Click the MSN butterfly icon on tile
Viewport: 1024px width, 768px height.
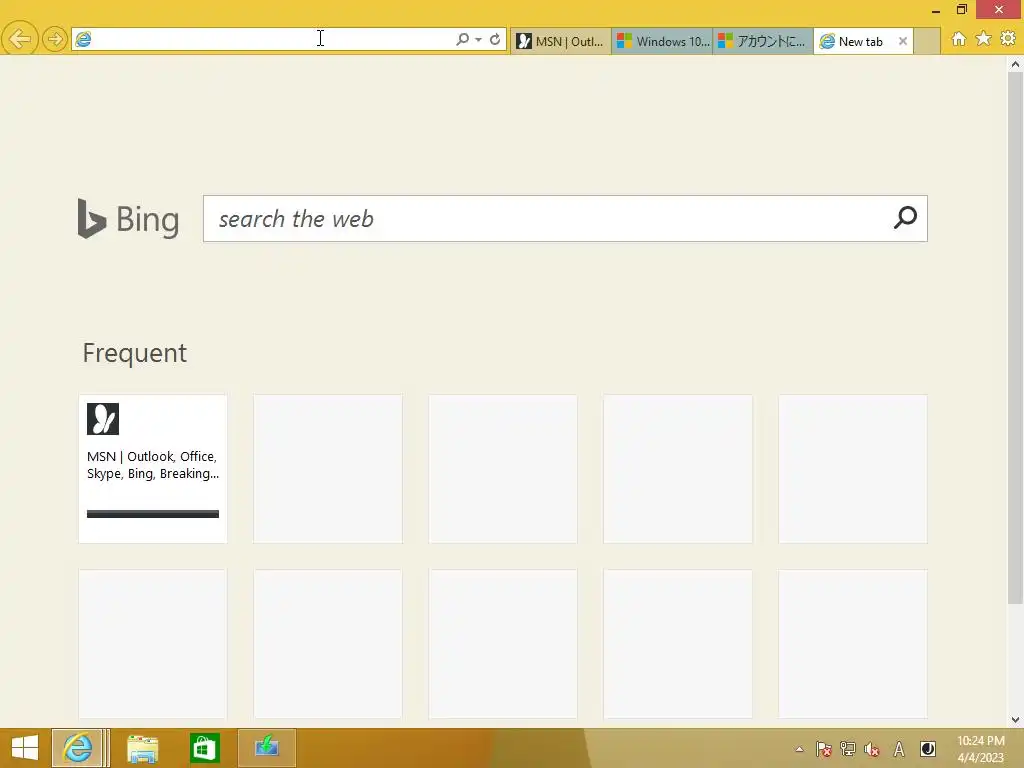103,419
